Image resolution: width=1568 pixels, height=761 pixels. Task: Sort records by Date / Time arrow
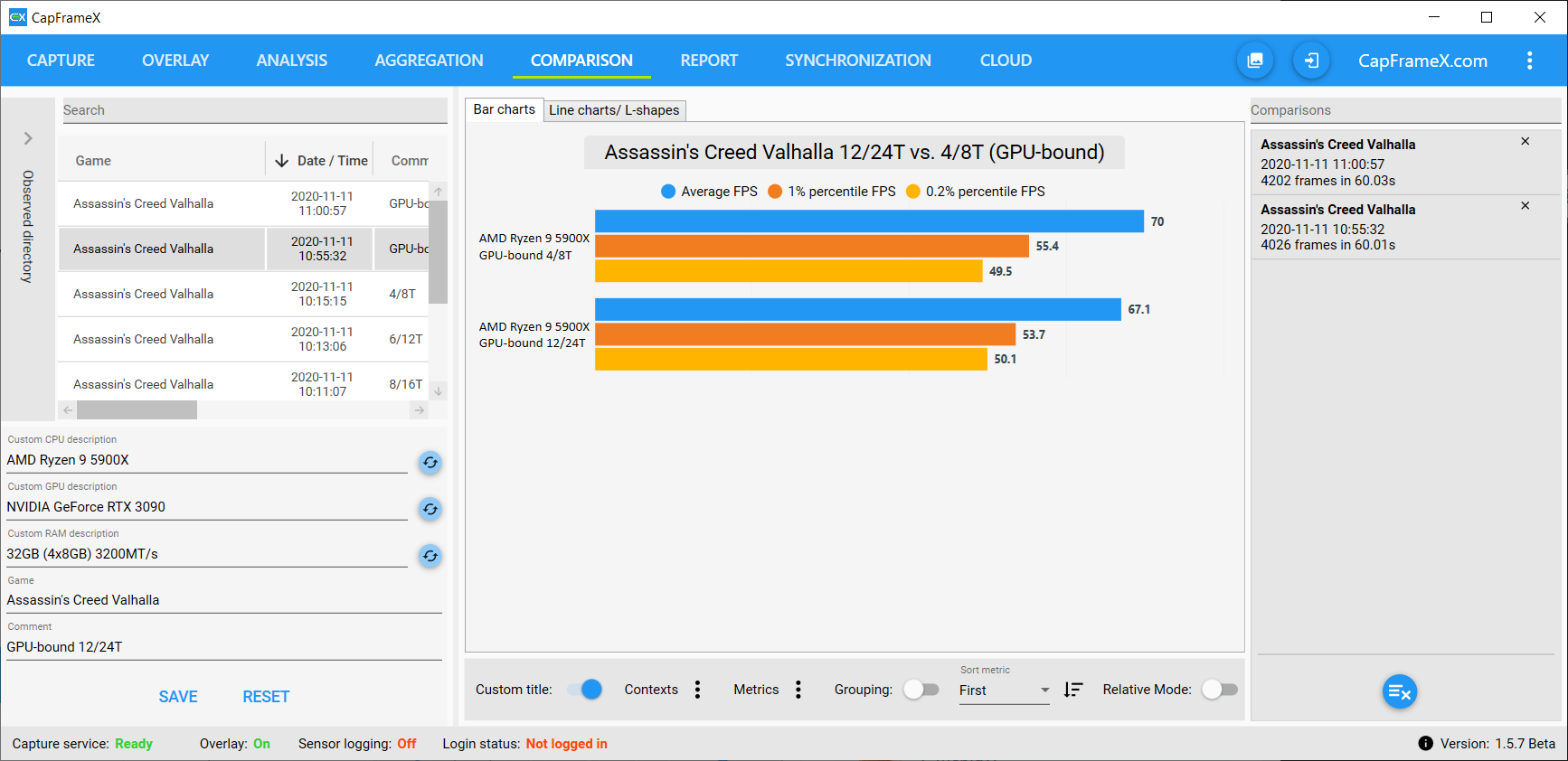pyautogui.click(x=281, y=160)
